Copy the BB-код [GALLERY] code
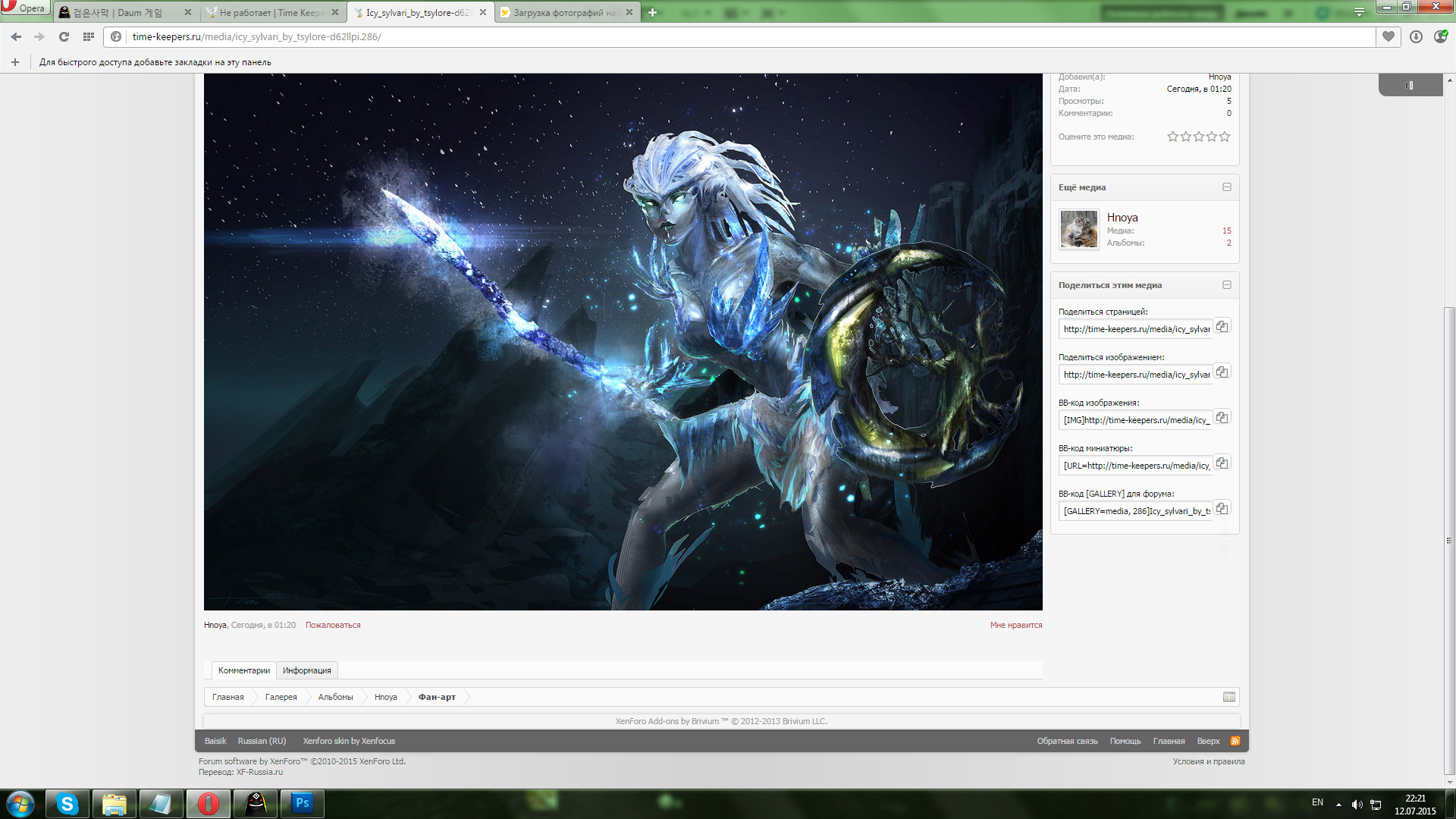This screenshot has width=1456, height=819. point(1222,509)
